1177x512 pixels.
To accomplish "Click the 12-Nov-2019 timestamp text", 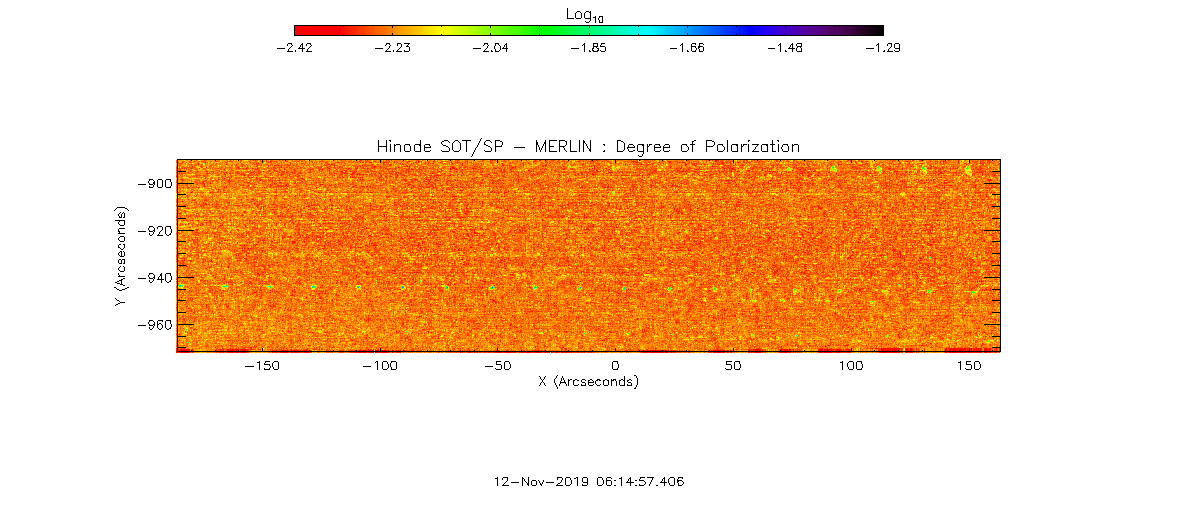I will [x=589, y=481].
